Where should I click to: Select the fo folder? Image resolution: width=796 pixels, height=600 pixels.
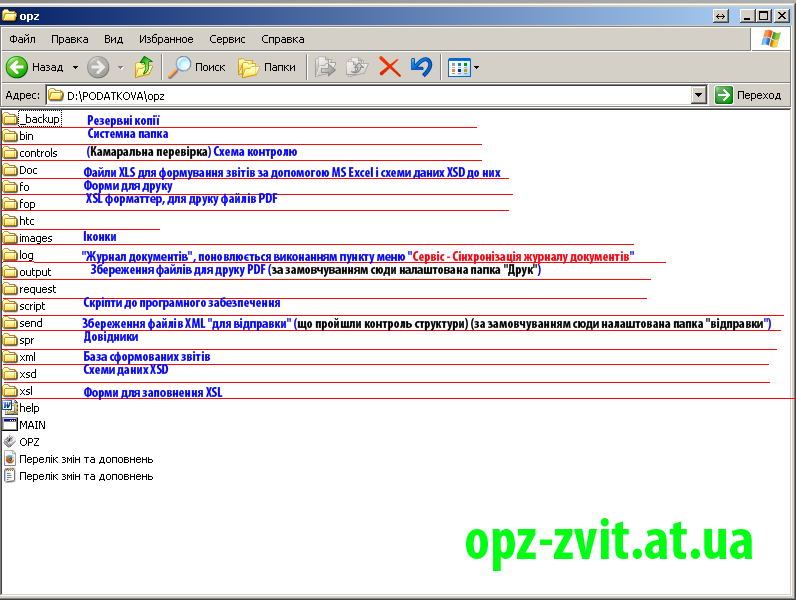(16, 187)
